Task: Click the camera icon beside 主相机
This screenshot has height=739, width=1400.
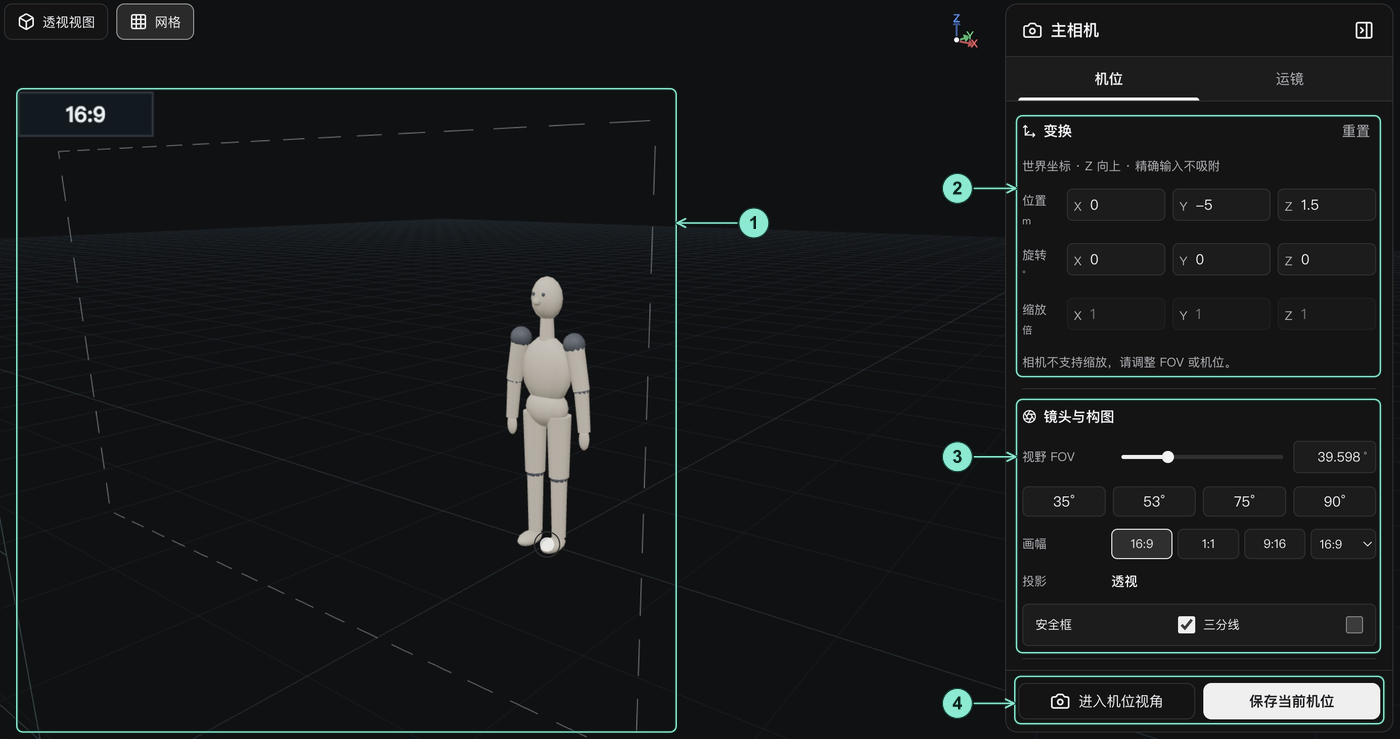Action: pos(1032,31)
